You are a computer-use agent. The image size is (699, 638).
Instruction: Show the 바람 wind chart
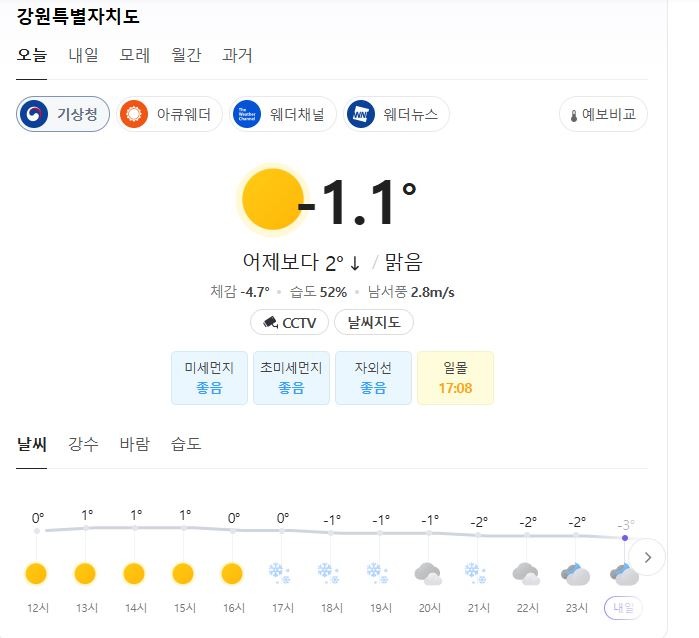pyautogui.click(x=135, y=444)
